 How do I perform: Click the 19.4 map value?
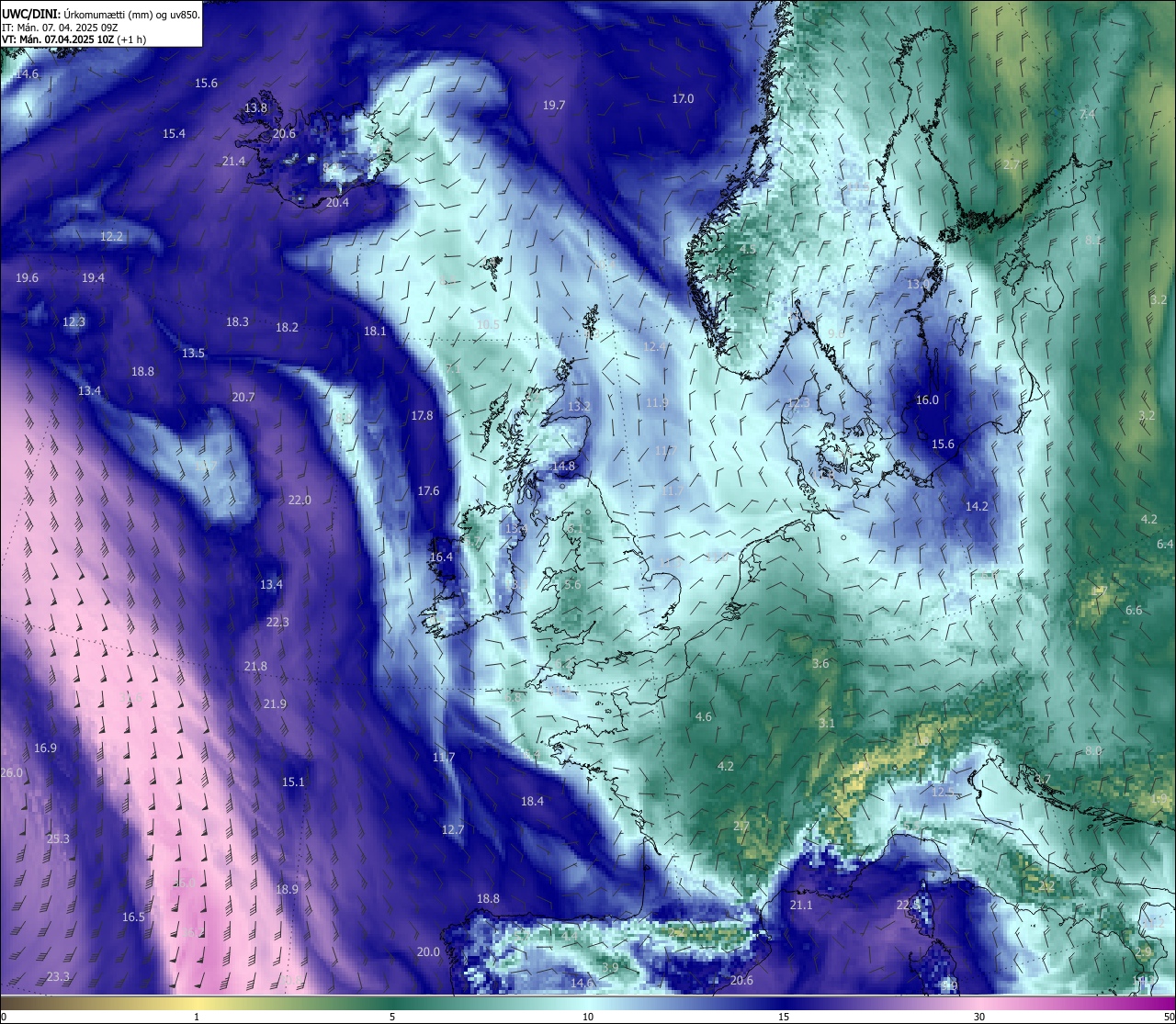click(x=93, y=278)
